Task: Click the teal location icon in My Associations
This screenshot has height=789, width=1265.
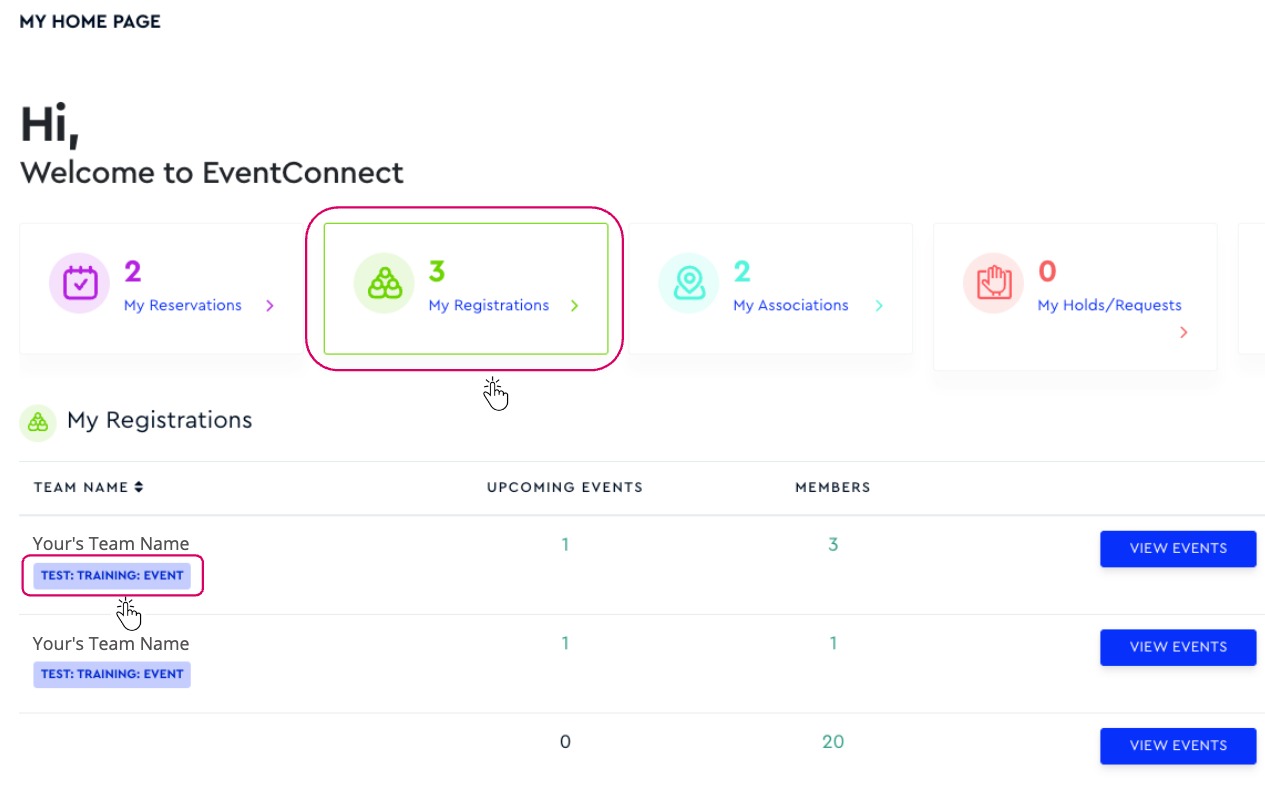Action: click(x=688, y=282)
